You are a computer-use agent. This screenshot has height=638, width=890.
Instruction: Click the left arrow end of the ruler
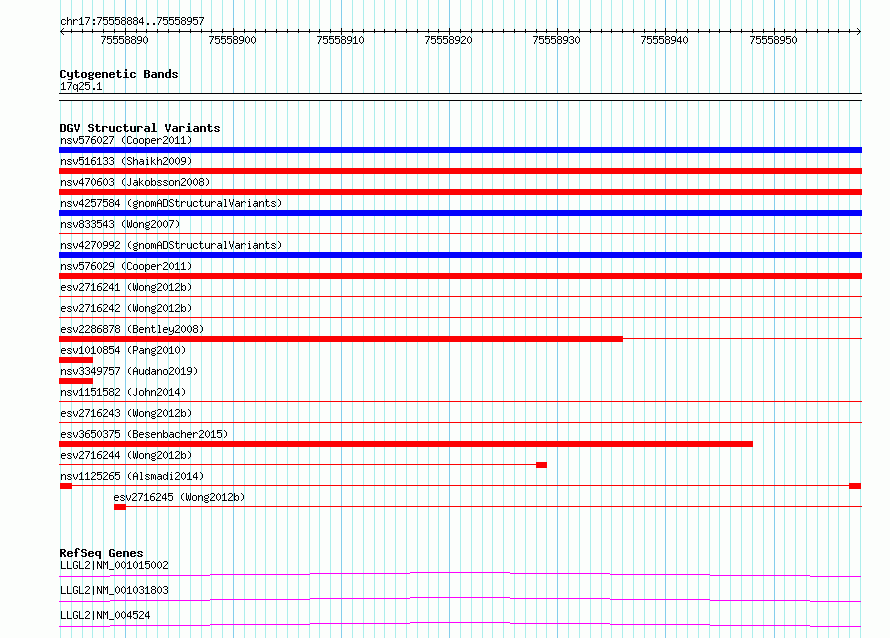coord(62,31)
